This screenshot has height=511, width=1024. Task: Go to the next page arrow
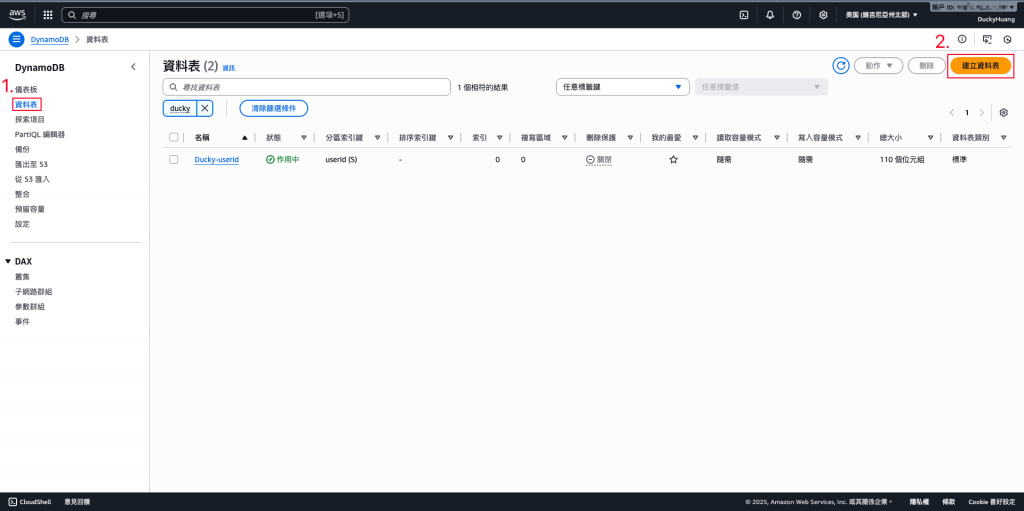click(982, 112)
